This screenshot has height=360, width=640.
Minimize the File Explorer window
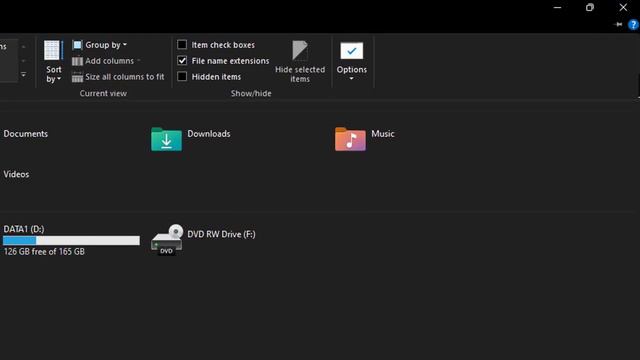557,7
